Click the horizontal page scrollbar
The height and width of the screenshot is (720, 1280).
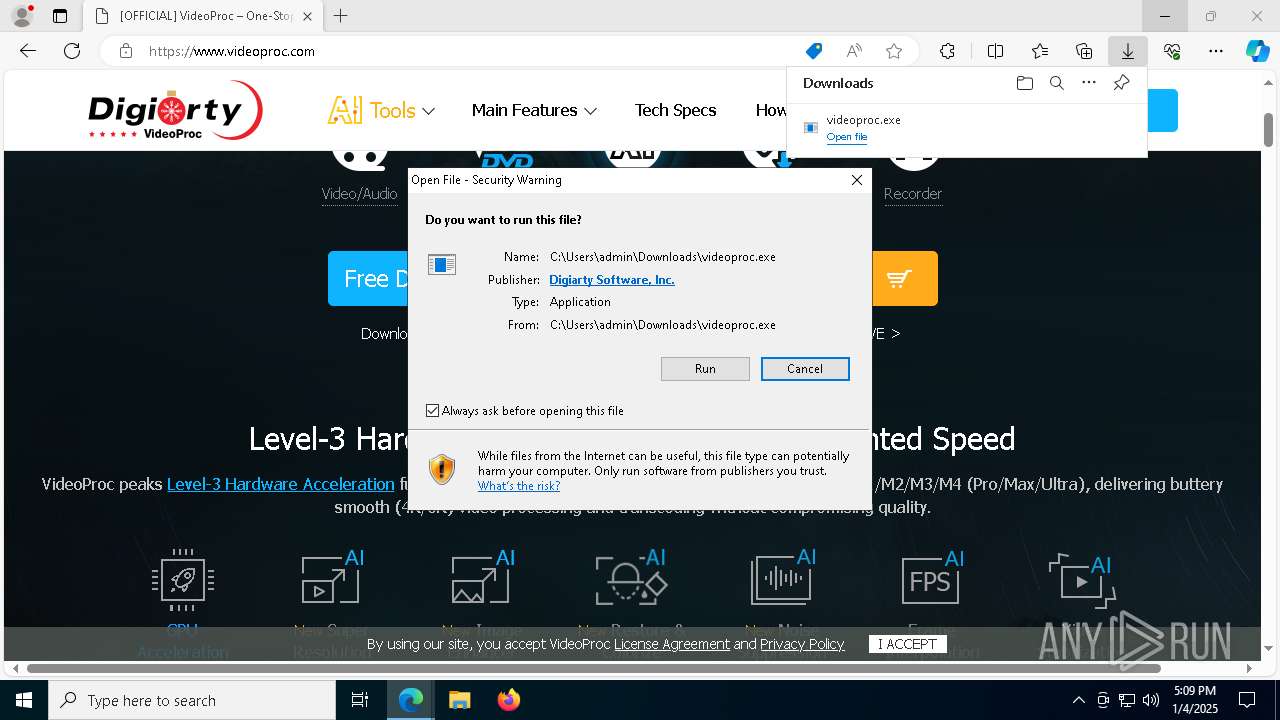(594, 668)
